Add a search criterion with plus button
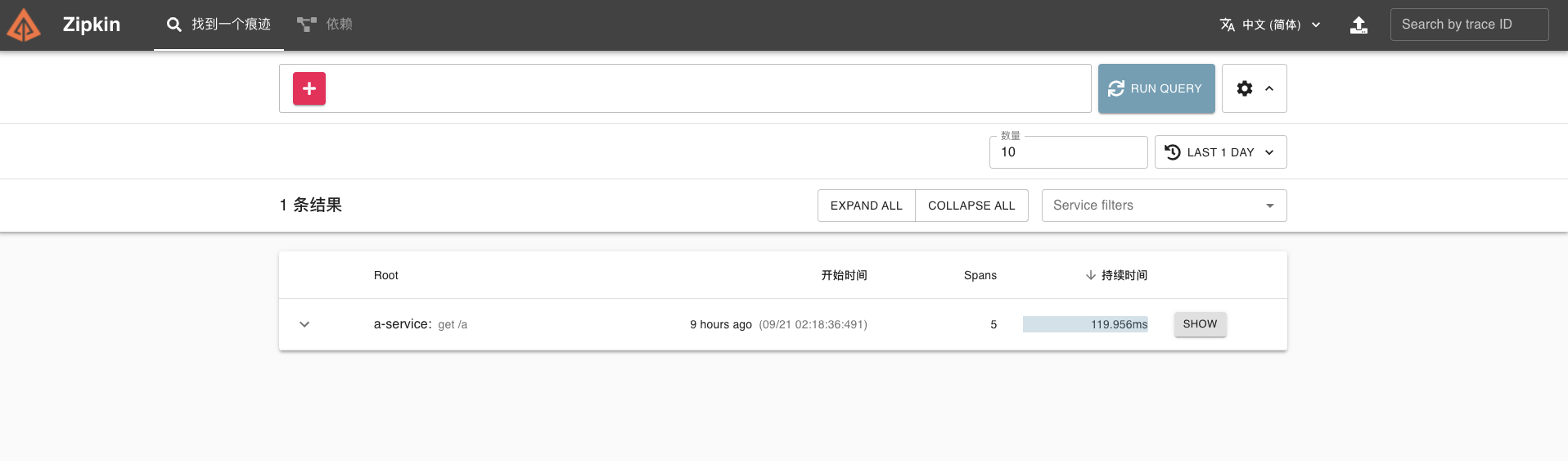Screen dimensions: 1568x461 [x=309, y=88]
